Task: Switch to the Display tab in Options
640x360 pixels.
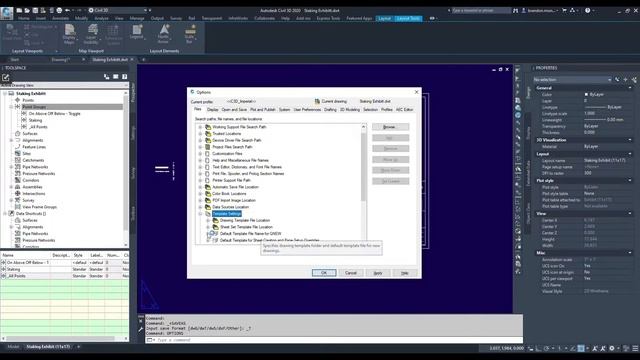Action: pyautogui.click(x=212, y=110)
